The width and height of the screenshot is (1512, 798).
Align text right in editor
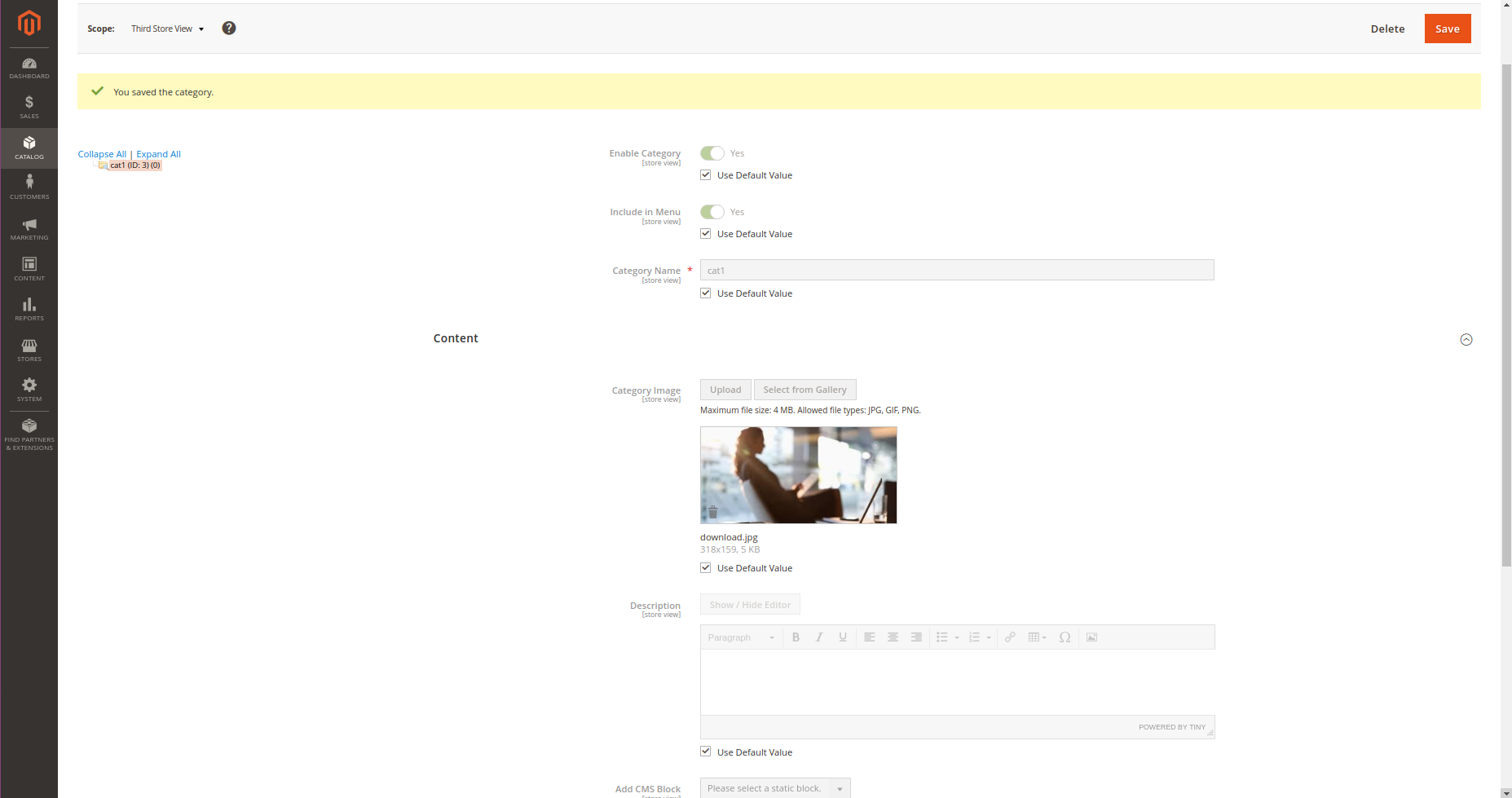[916, 637]
